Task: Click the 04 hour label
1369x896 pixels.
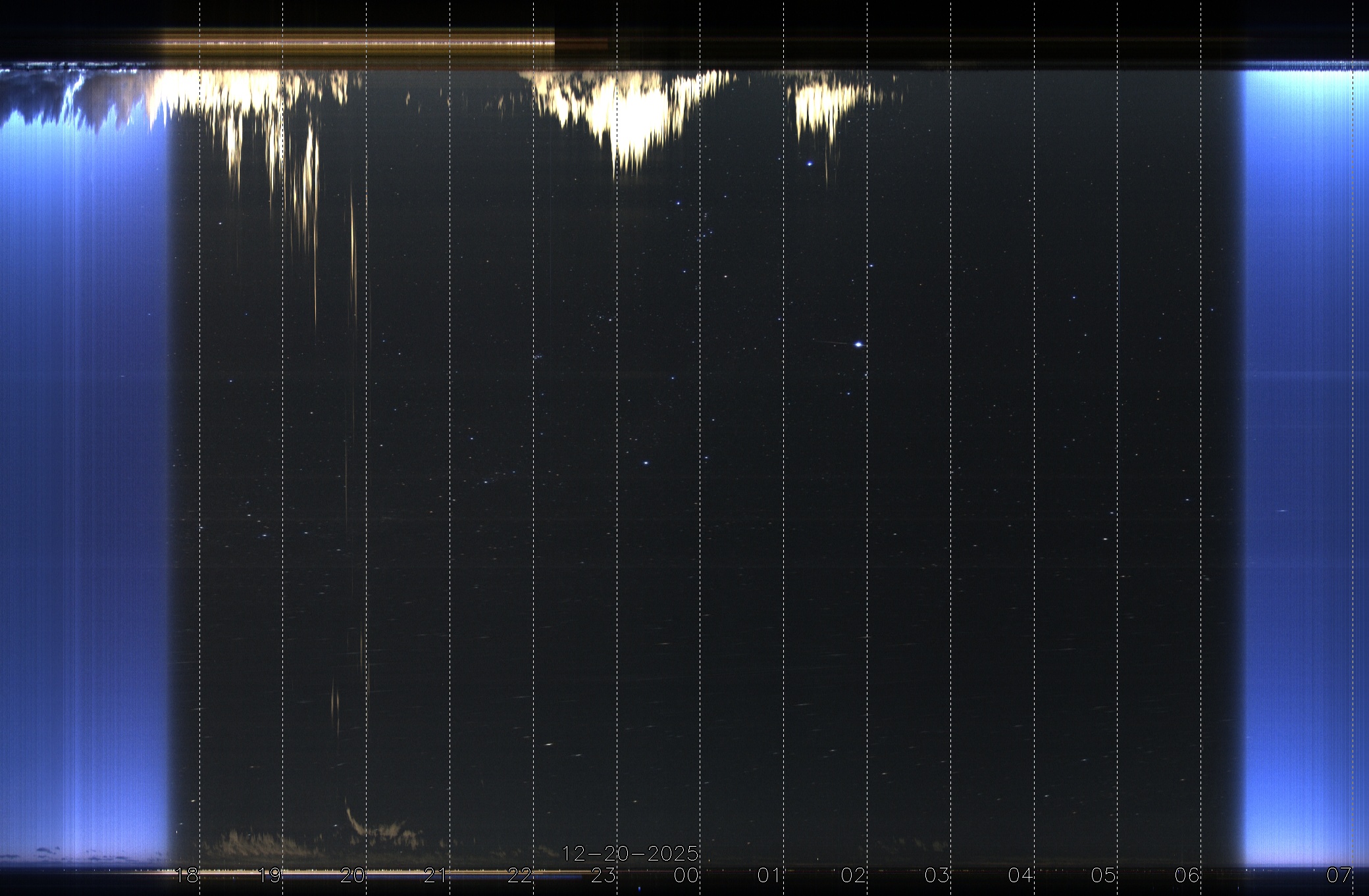Action: [x=1020, y=875]
